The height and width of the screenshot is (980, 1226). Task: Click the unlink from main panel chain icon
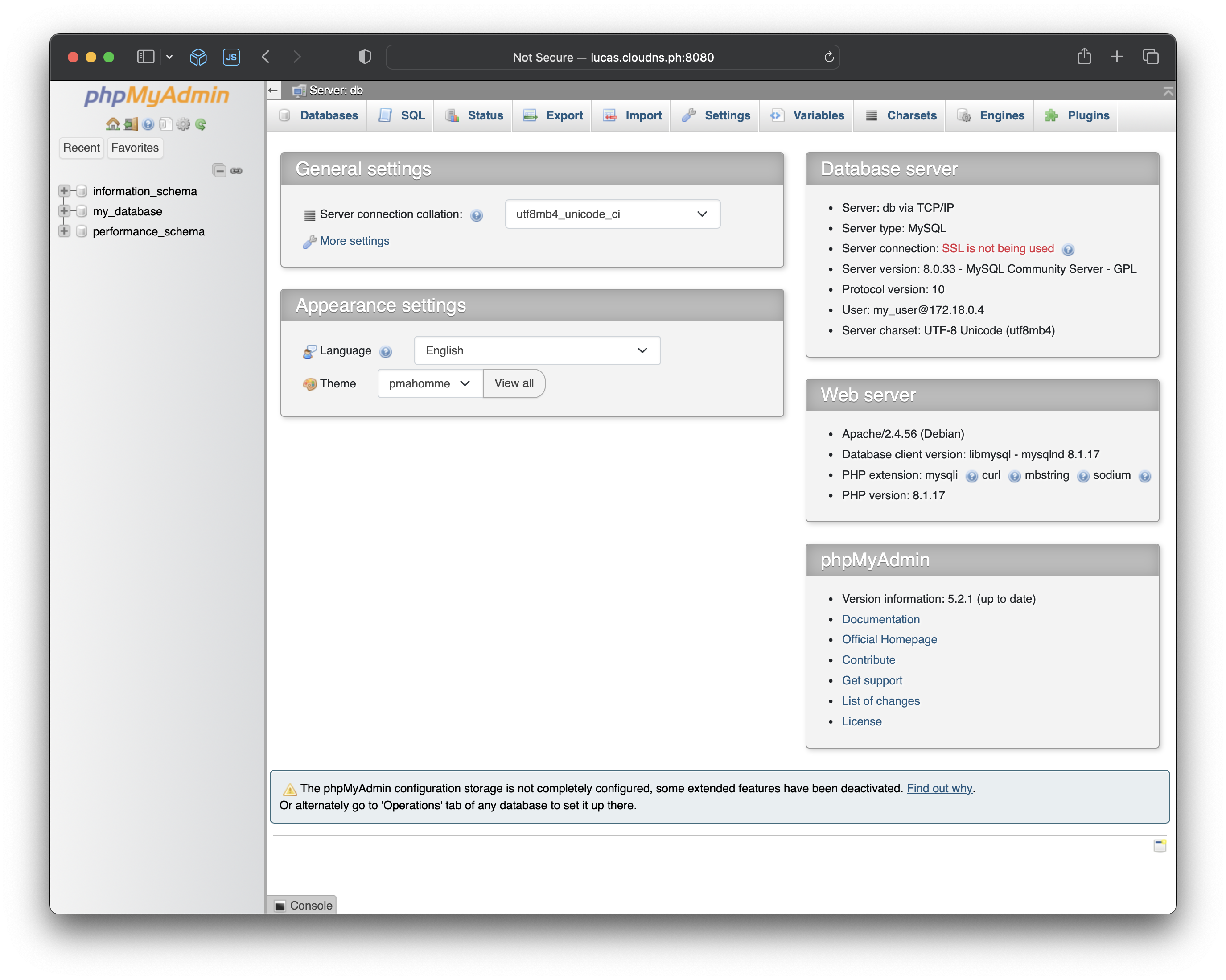coord(237,171)
